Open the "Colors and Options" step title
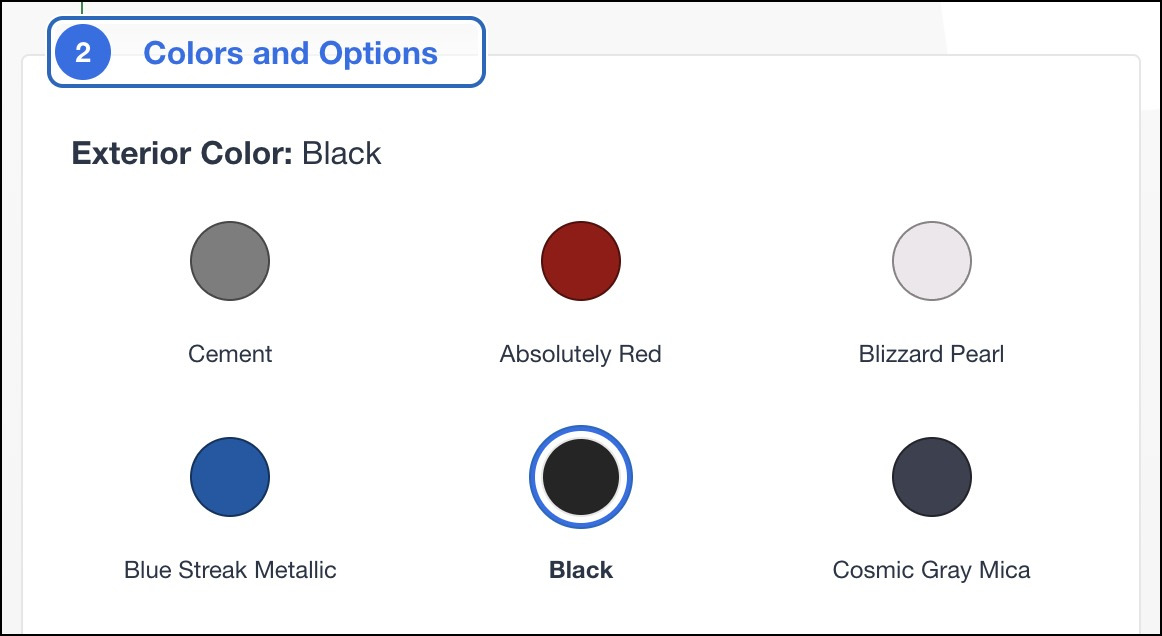Screen dimensions: 1162x636 tap(290, 53)
